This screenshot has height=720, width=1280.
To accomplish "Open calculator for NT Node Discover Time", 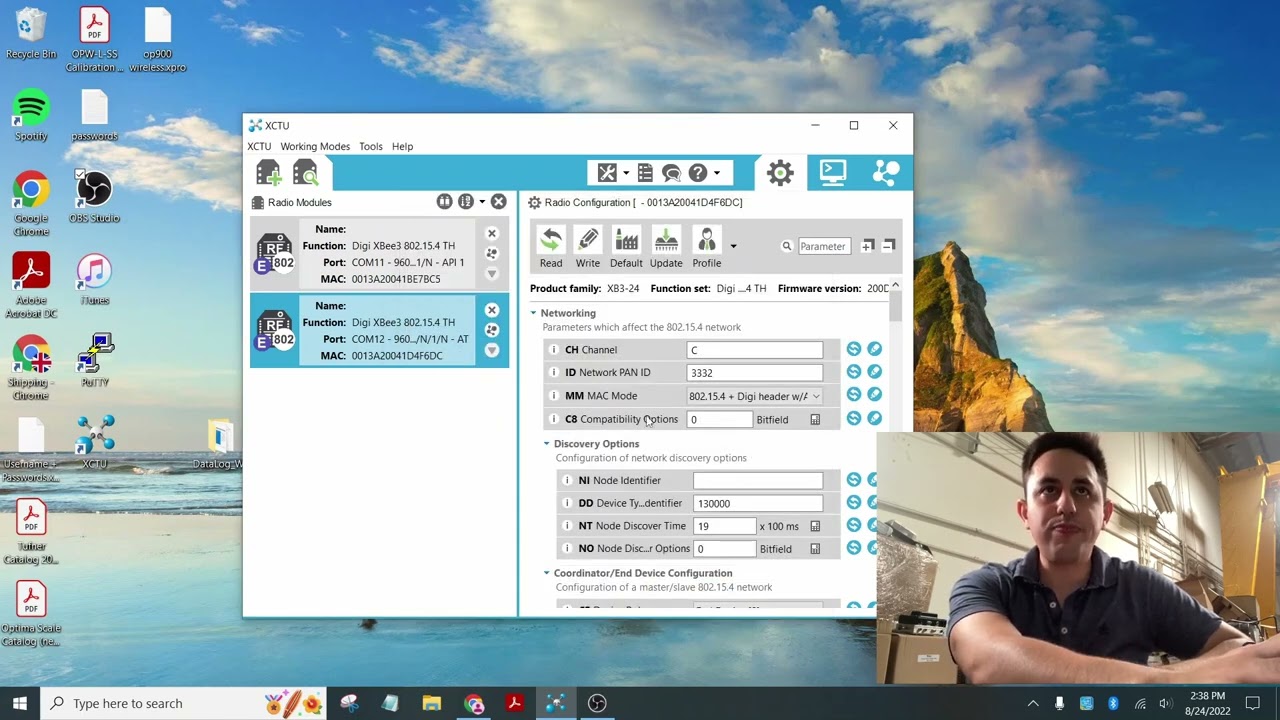I will (x=815, y=526).
